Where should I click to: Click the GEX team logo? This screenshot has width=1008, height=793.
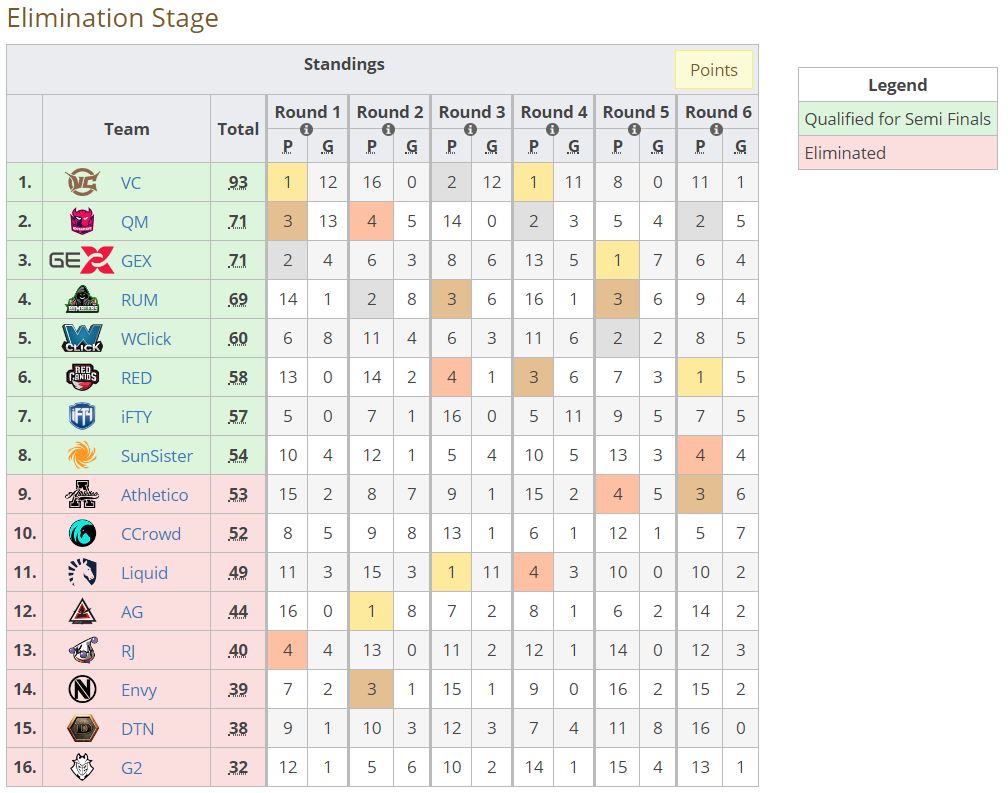pyautogui.click(x=82, y=261)
